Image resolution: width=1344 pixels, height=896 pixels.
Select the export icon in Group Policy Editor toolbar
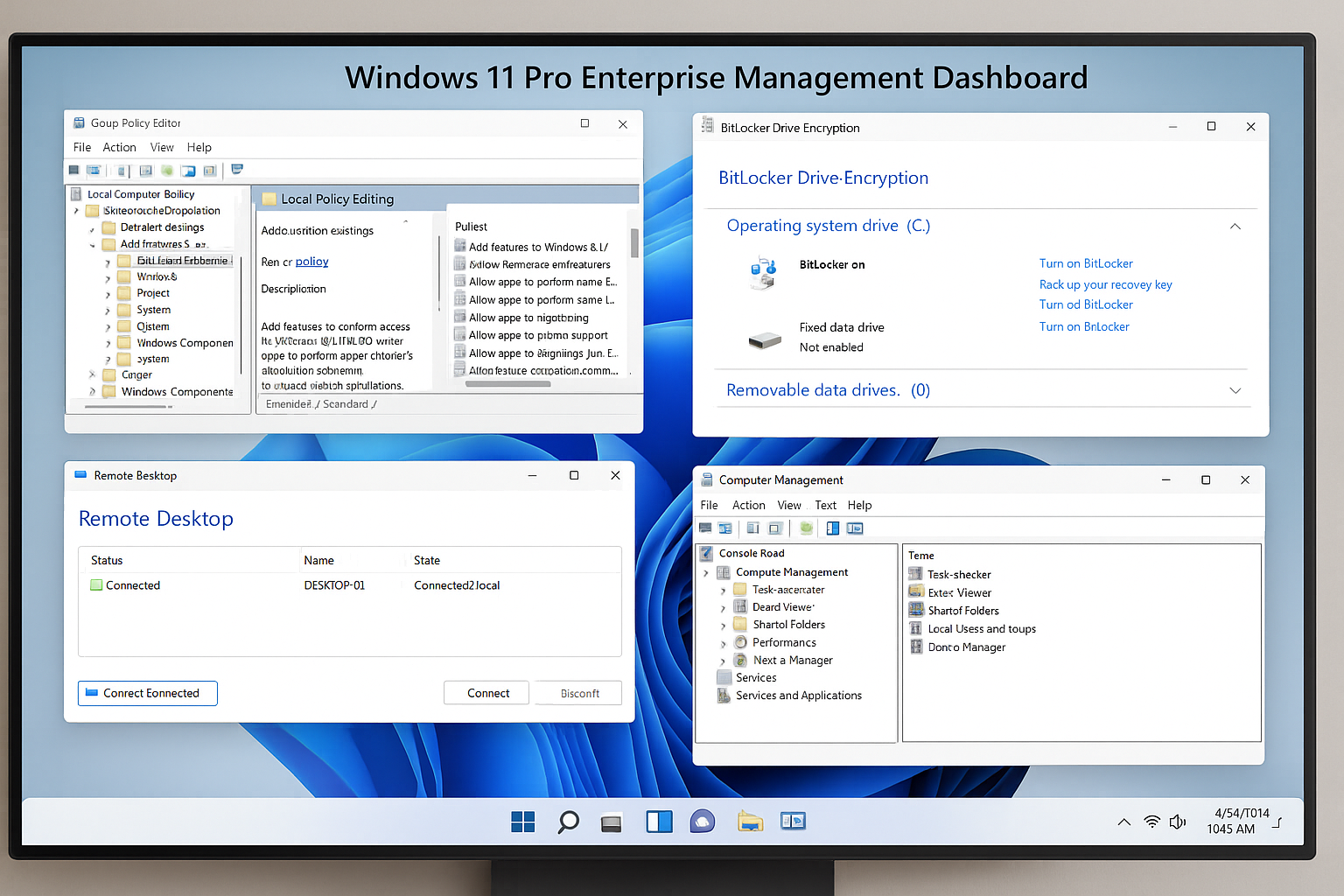point(236,170)
